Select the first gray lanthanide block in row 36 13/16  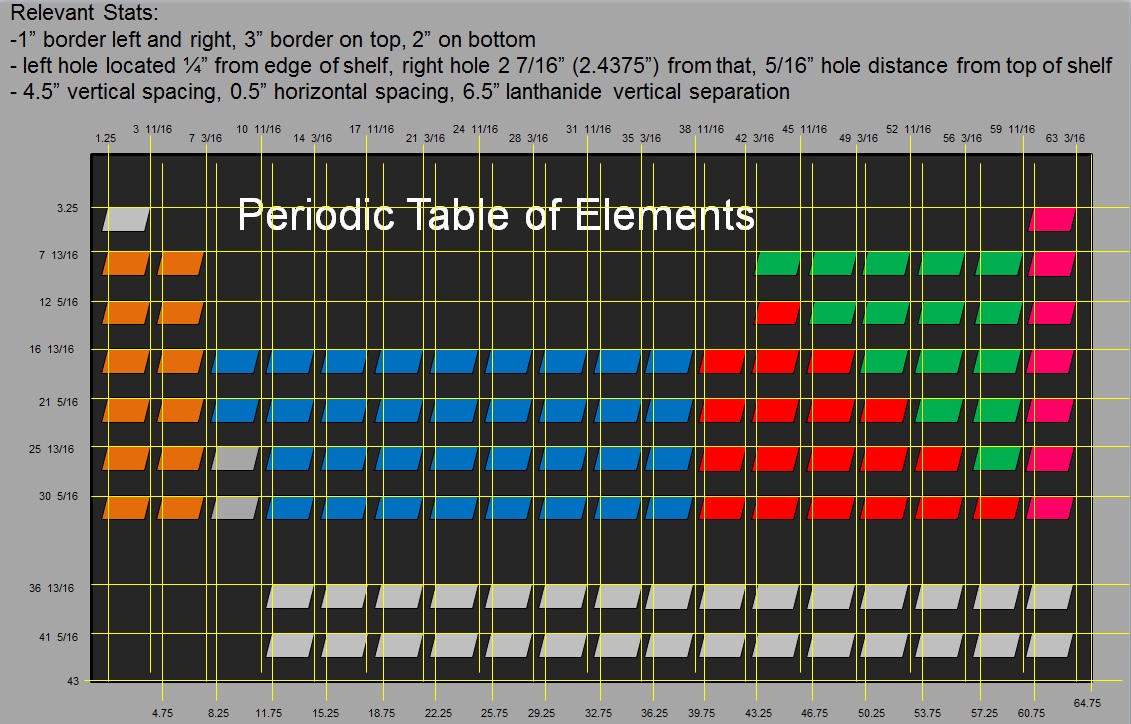pos(289,597)
